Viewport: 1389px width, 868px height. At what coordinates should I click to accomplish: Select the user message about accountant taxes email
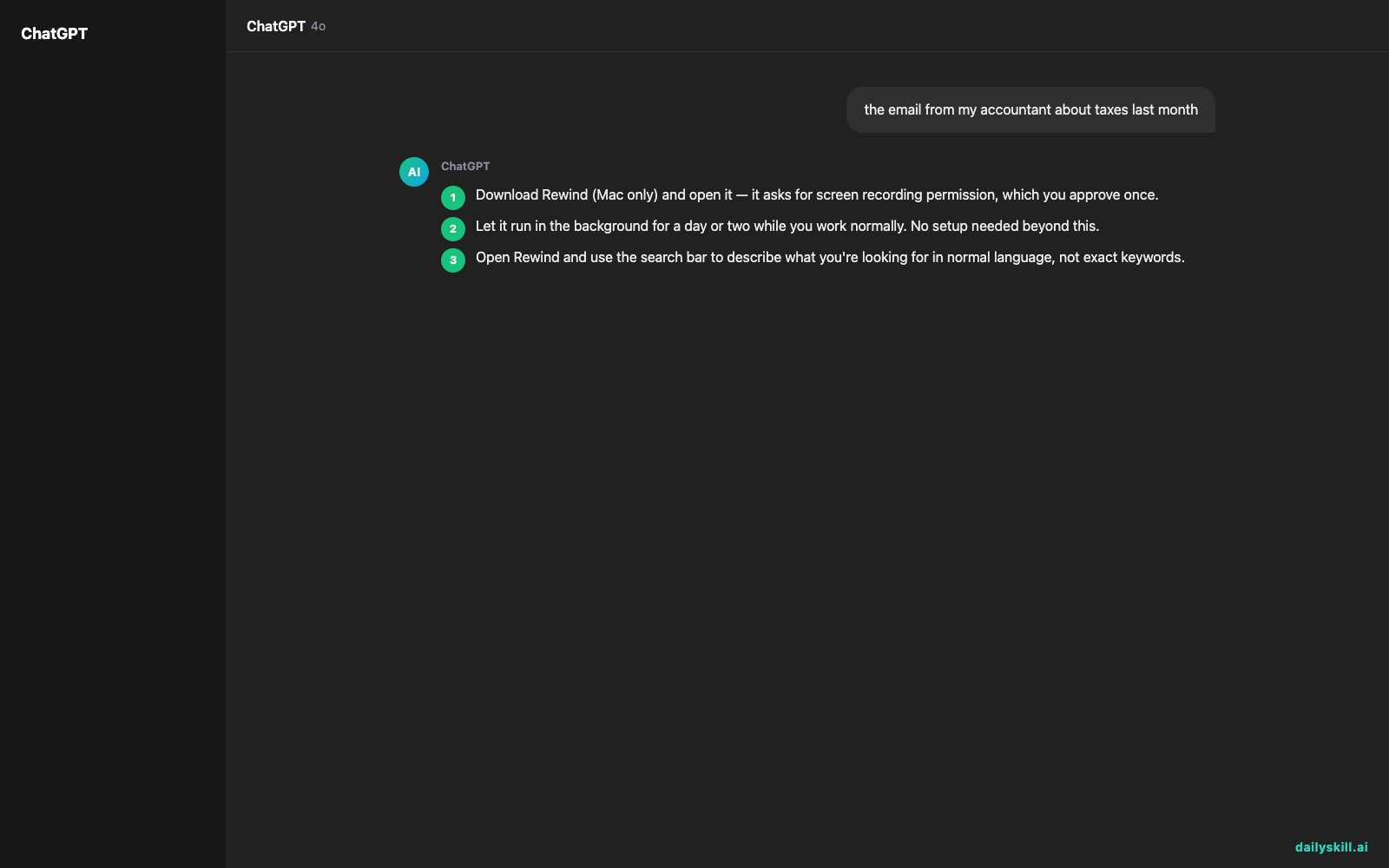[1030, 109]
